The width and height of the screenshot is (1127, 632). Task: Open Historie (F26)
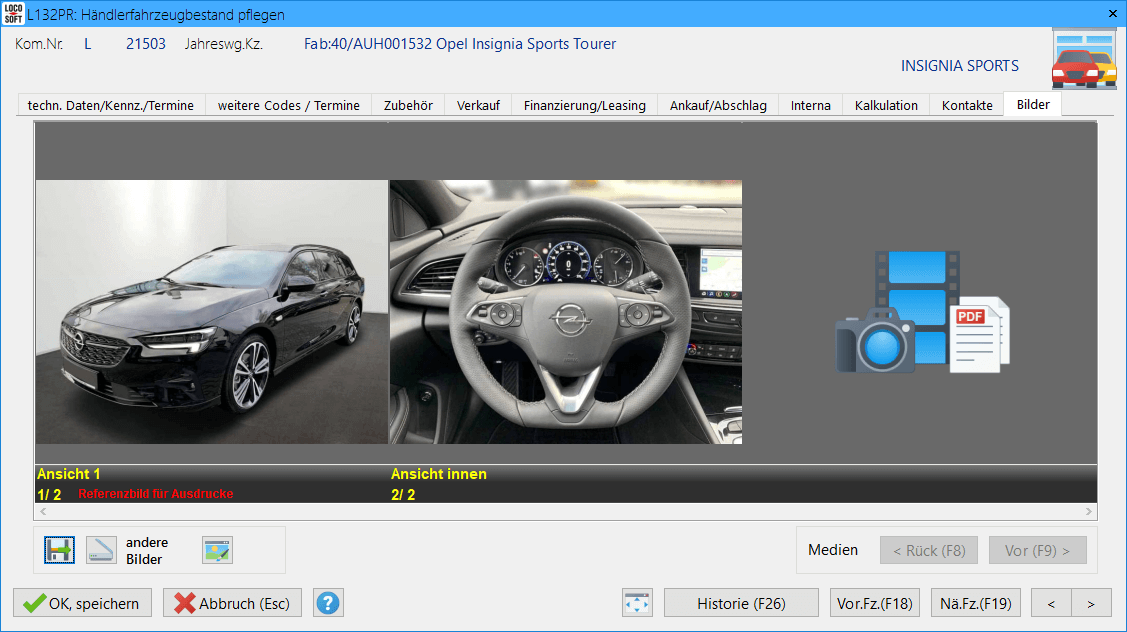[741, 603]
